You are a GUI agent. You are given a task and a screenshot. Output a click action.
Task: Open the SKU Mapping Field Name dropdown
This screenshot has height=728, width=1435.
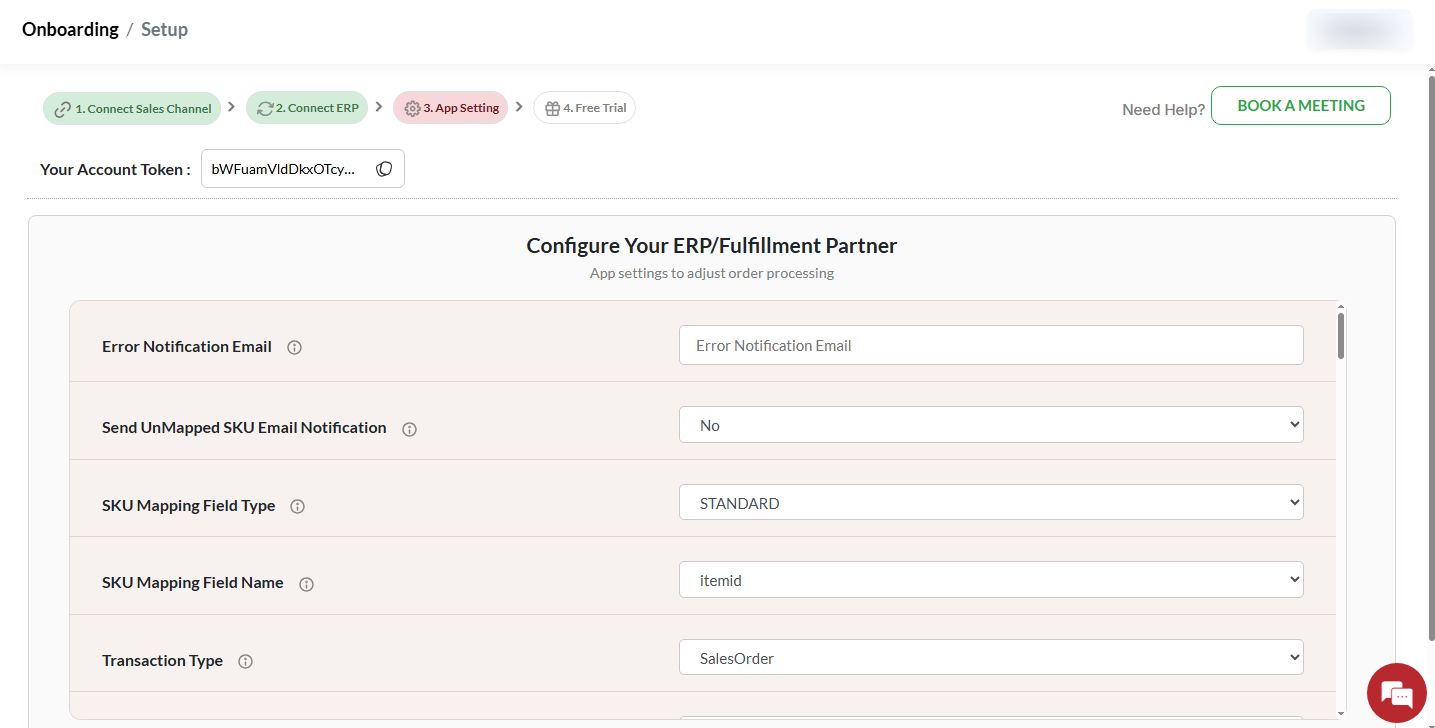coord(990,580)
